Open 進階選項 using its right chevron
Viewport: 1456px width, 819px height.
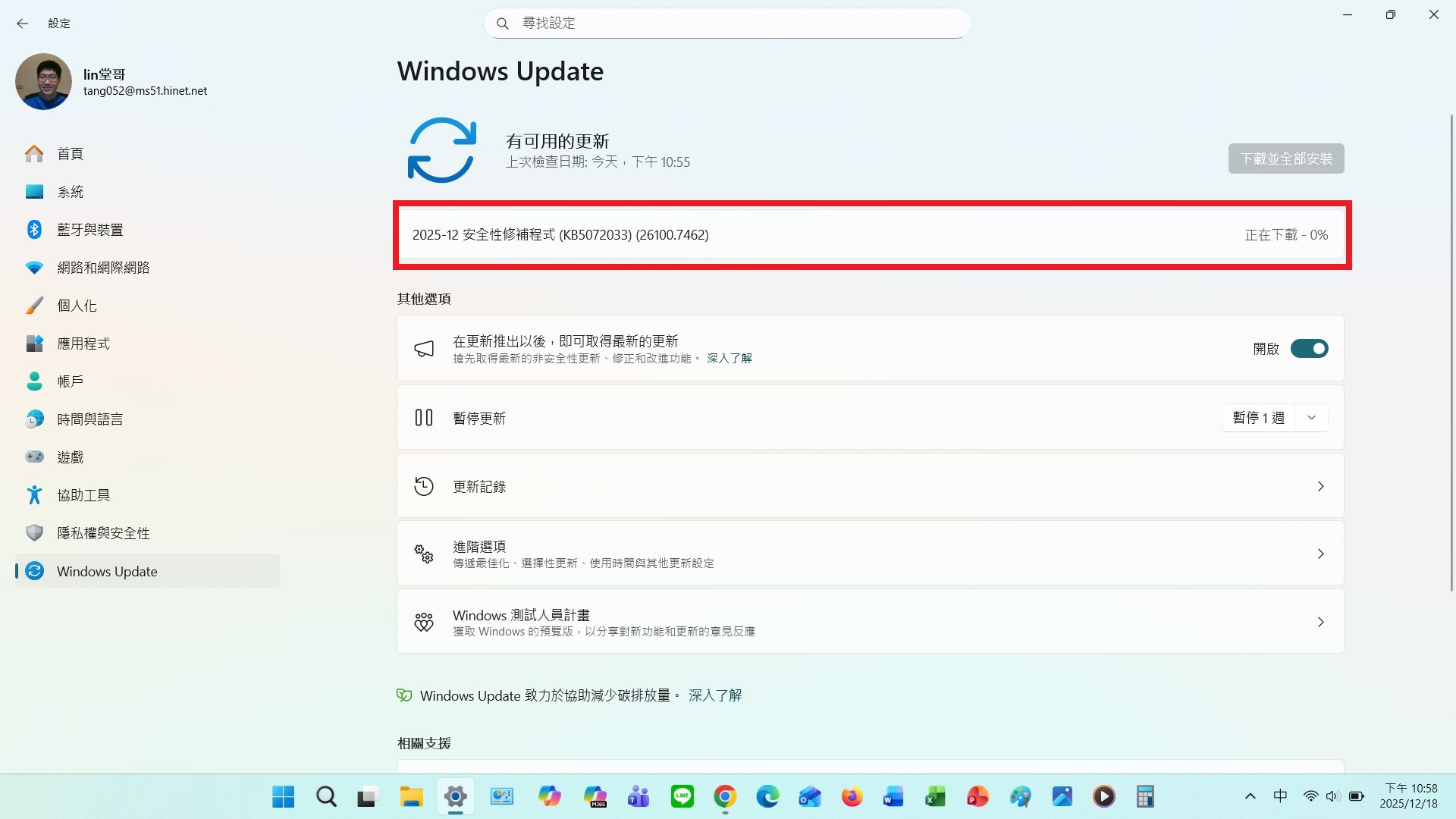coord(1320,554)
